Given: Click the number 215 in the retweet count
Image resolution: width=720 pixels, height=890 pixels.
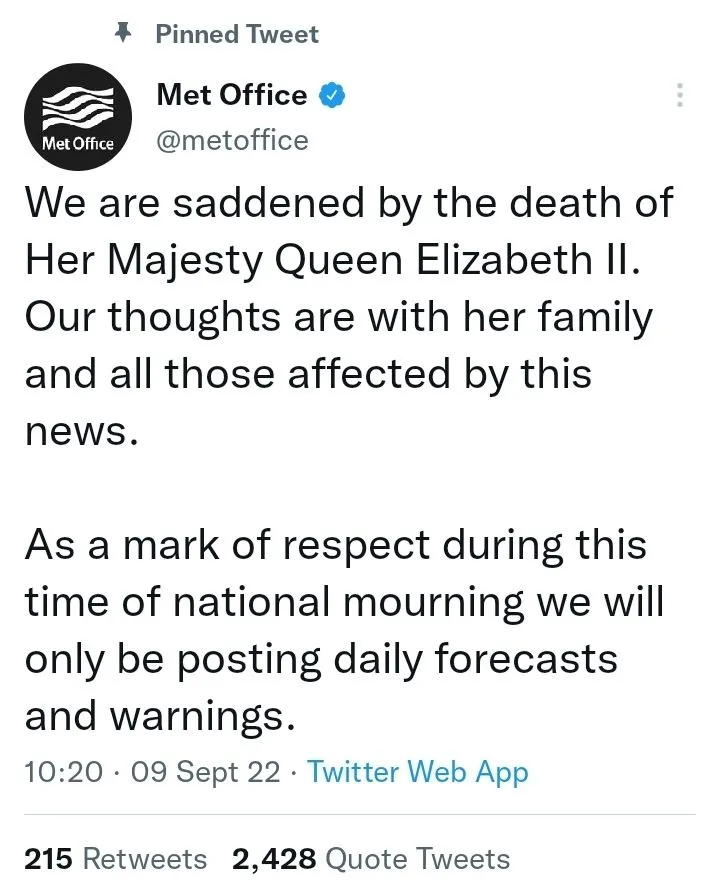Looking at the screenshot, I should (48, 858).
